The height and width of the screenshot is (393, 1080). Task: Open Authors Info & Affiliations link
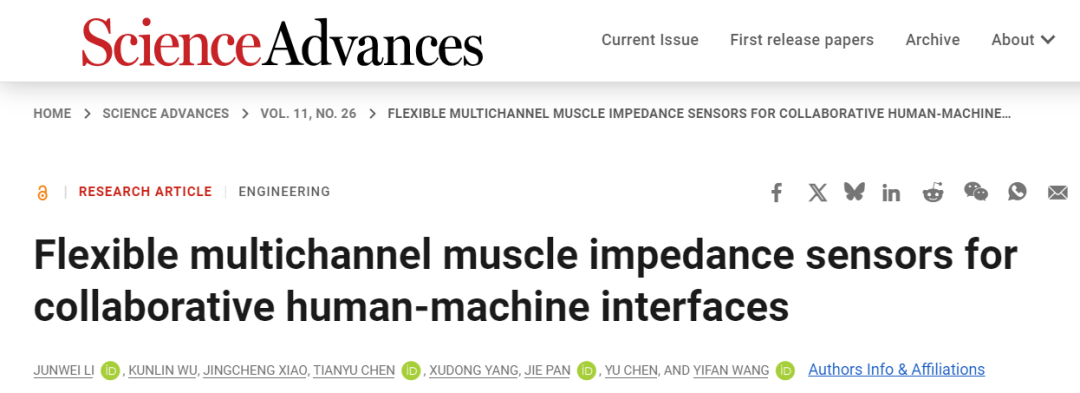click(x=896, y=370)
